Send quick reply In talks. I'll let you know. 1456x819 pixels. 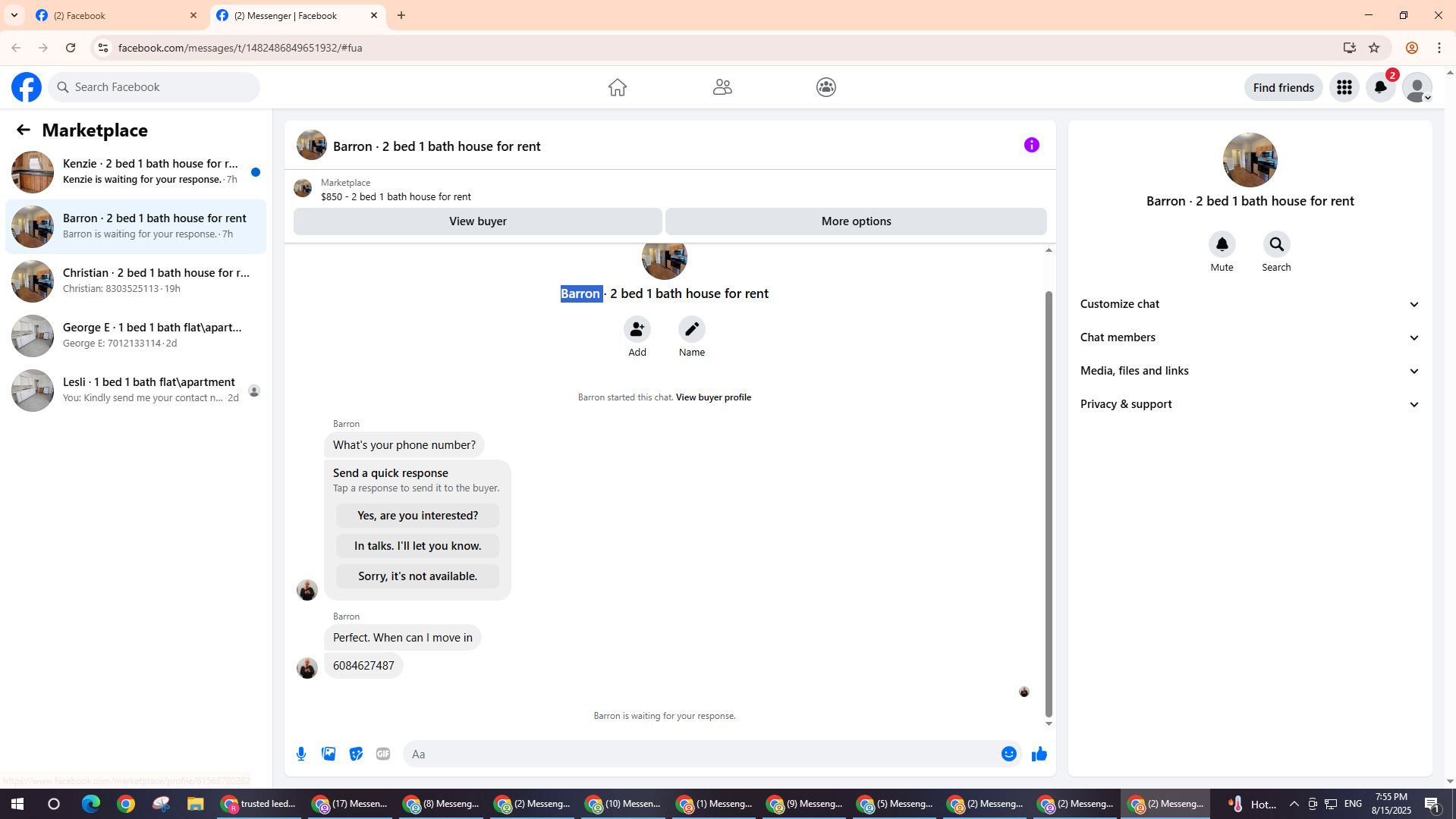tap(417, 546)
